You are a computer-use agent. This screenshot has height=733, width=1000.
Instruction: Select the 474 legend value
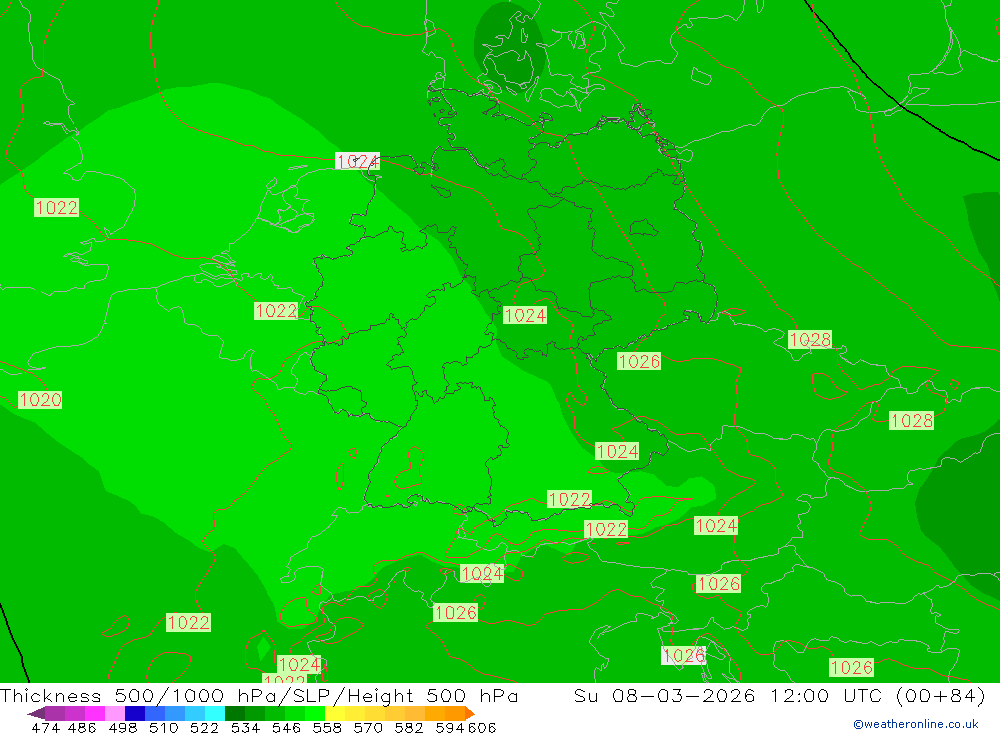pyautogui.click(x=45, y=727)
